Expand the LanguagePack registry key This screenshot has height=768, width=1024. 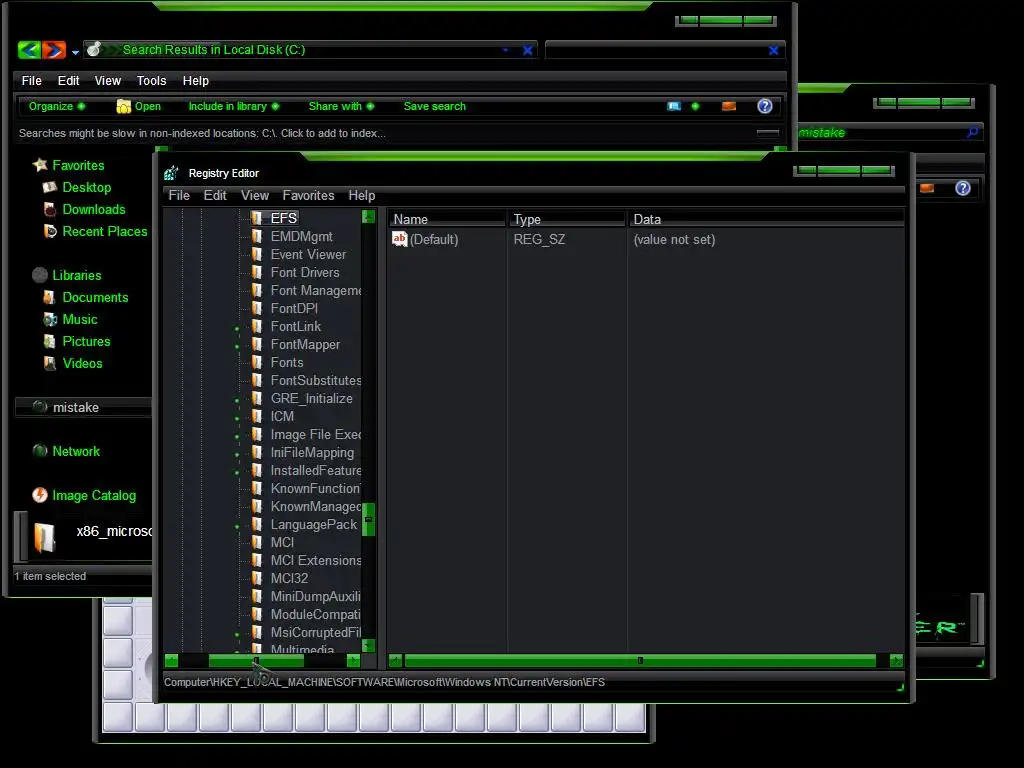(x=237, y=526)
